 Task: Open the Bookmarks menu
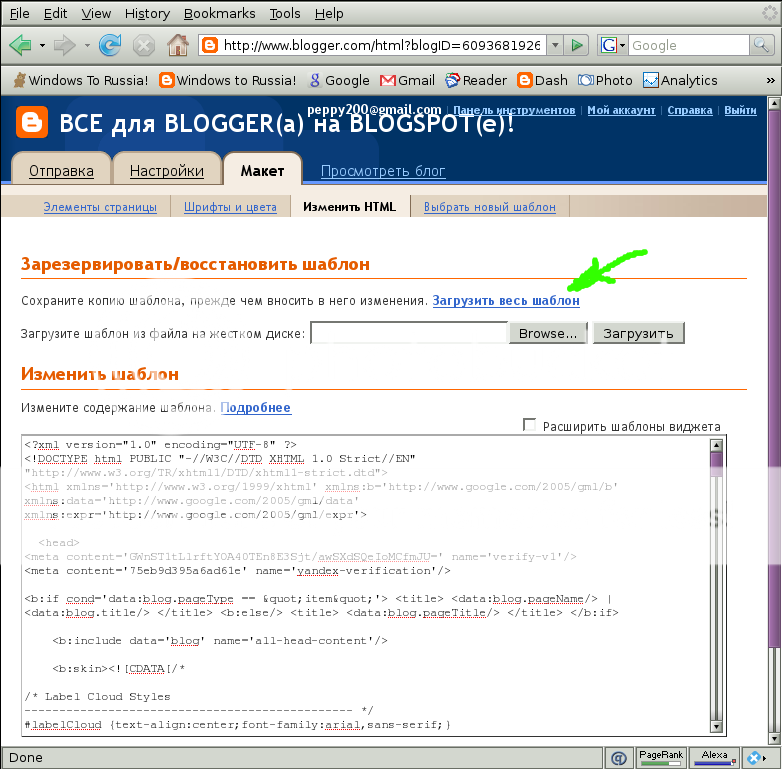219,13
